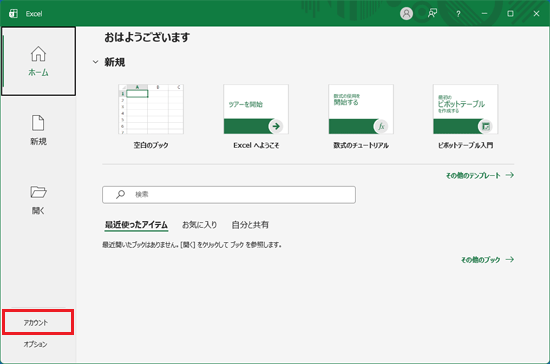The width and height of the screenshot is (550, 364).
Task: Click arrow icon beside その他のブック
Action: tap(510, 259)
